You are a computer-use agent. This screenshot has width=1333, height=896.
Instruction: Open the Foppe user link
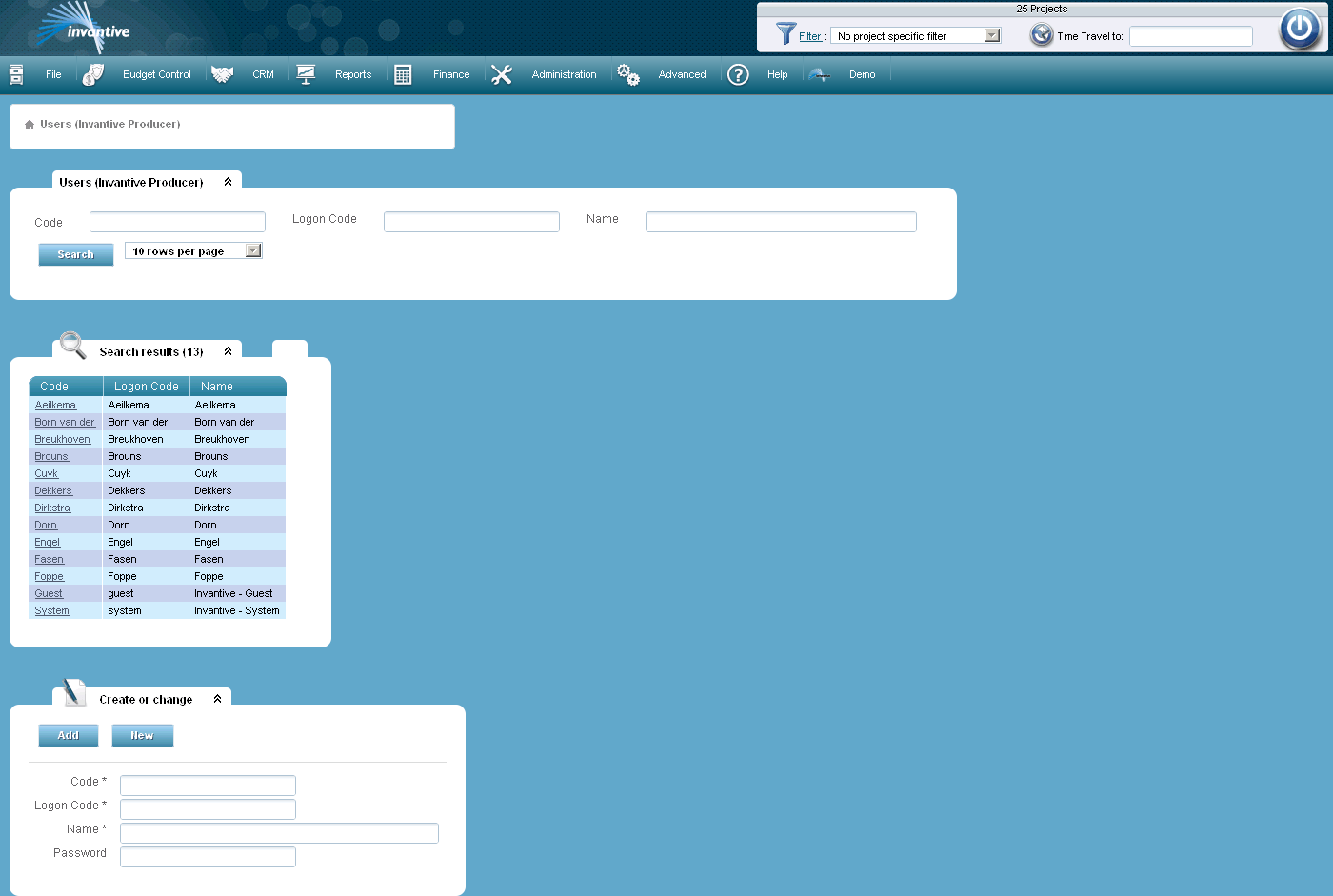50,576
